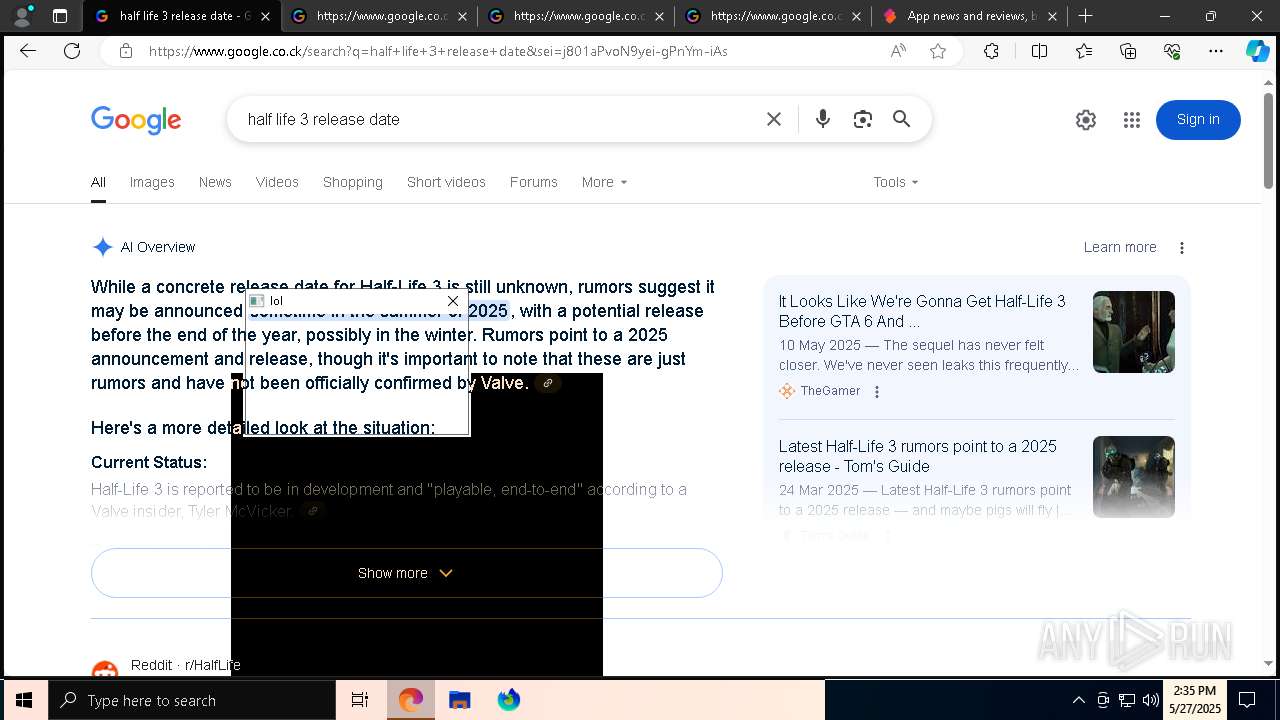Open Edge Settings and more menu

coord(1216,51)
